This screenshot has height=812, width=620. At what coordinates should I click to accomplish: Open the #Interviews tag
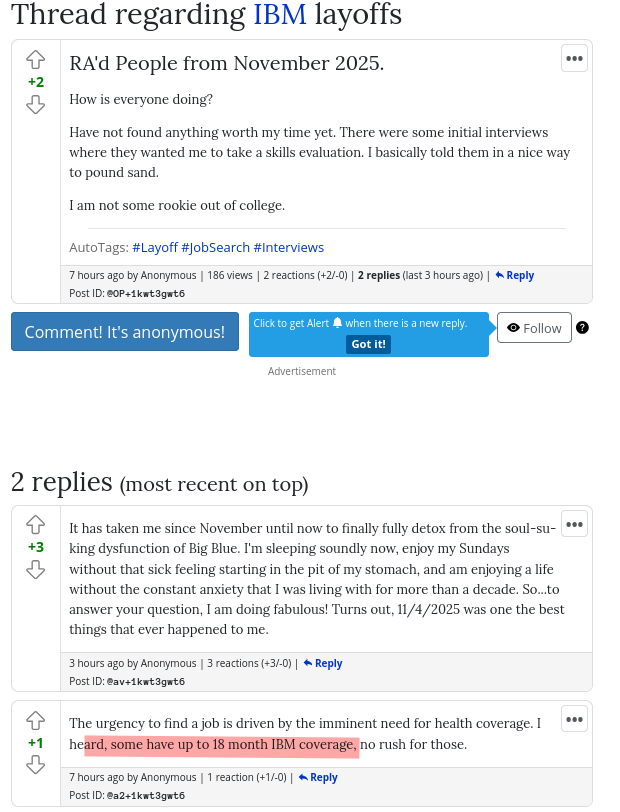289,248
